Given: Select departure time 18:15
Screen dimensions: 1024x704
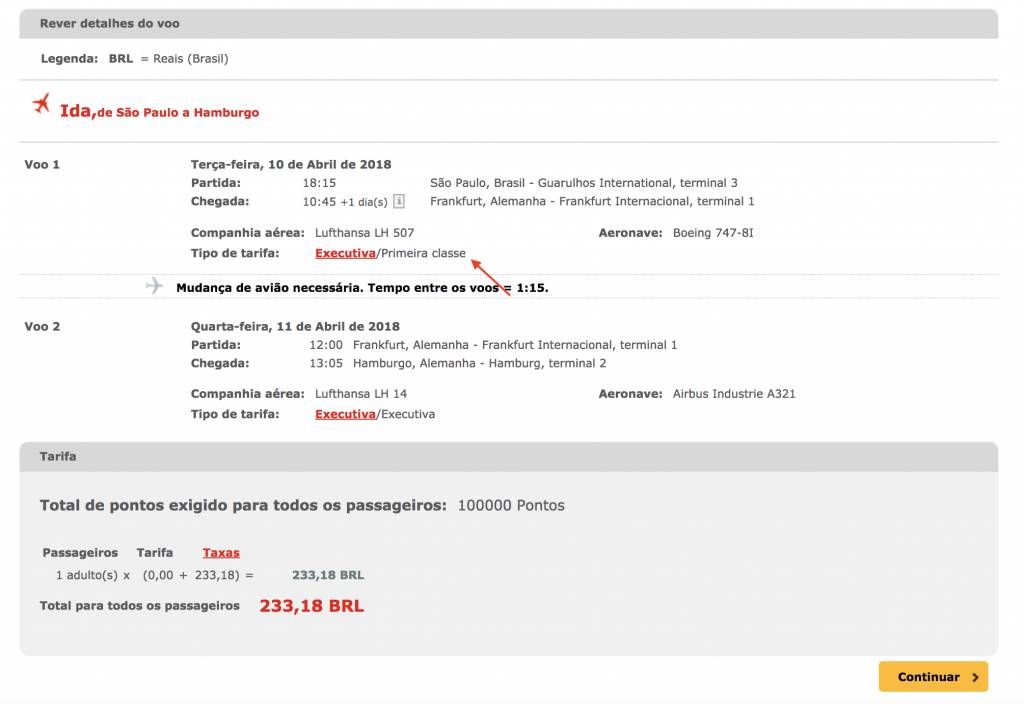Looking at the screenshot, I should (319, 183).
